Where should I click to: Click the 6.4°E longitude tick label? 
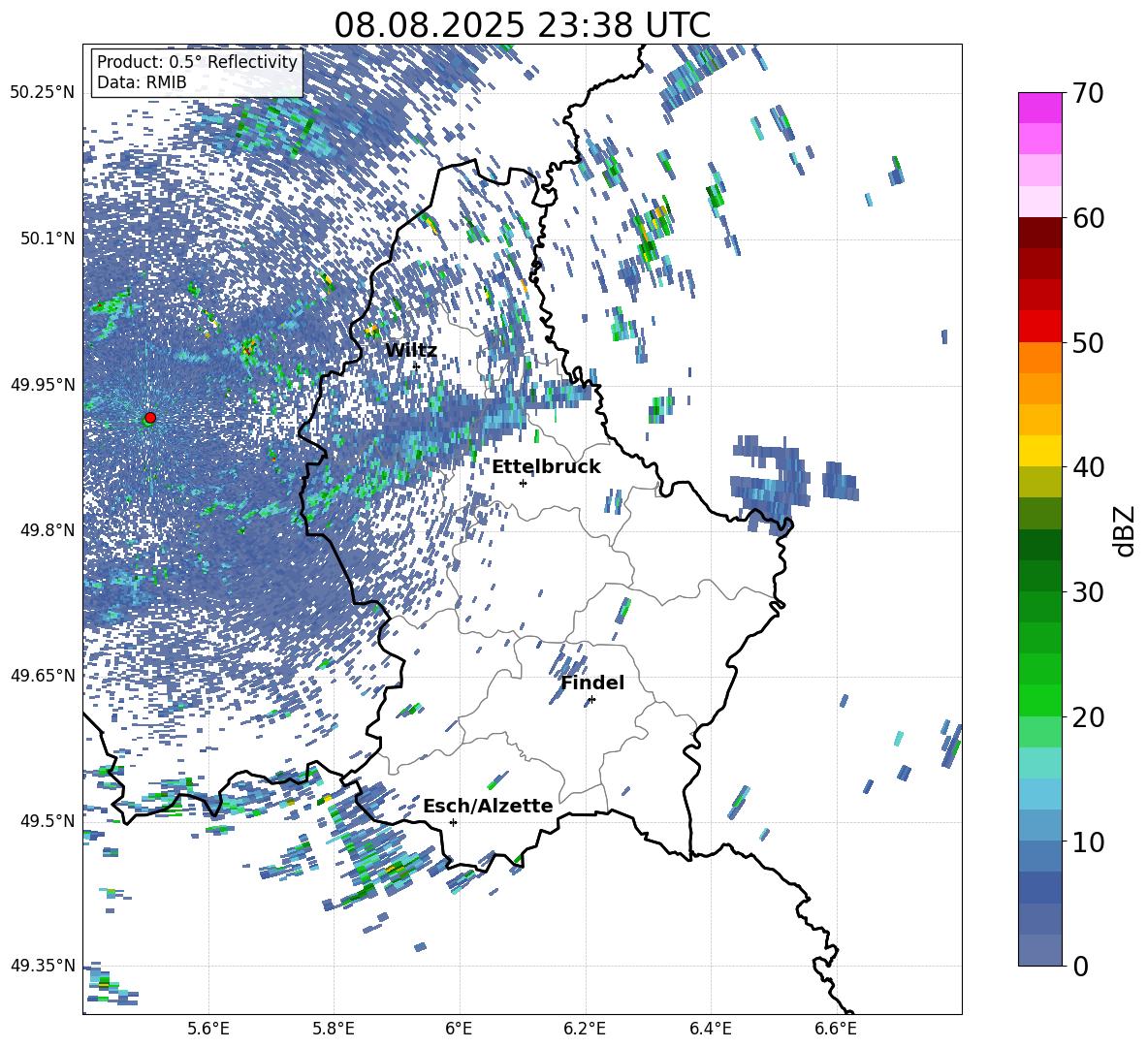point(710,1029)
